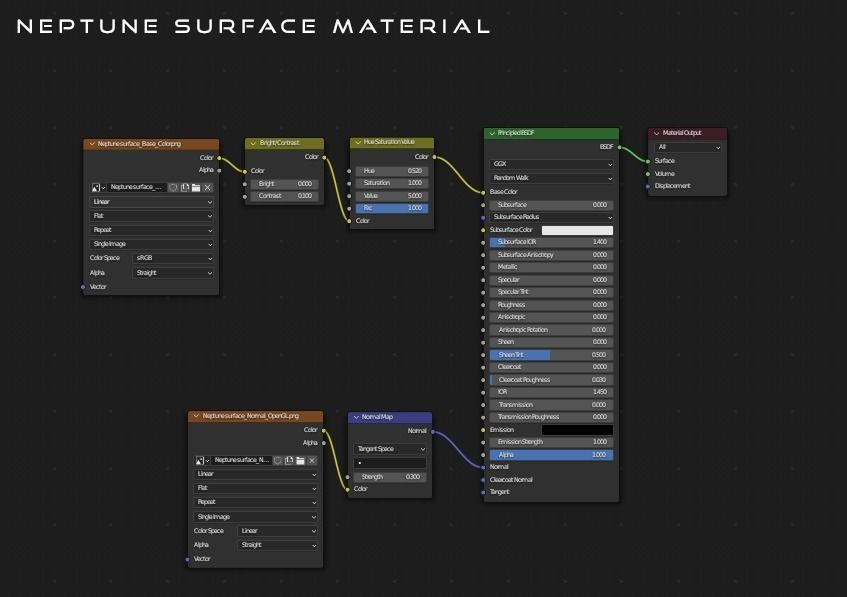This screenshot has height=597, width=847.
Task: Collapse the Hue Saturation Value node
Action: 358,142
